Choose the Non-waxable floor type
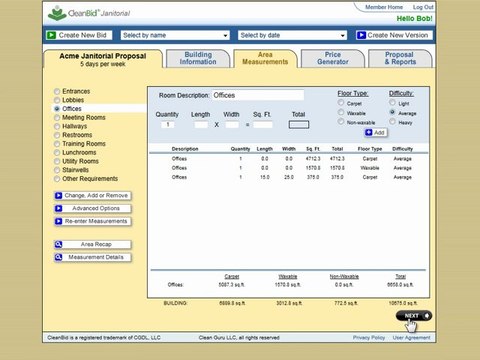 (x=341, y=122)
